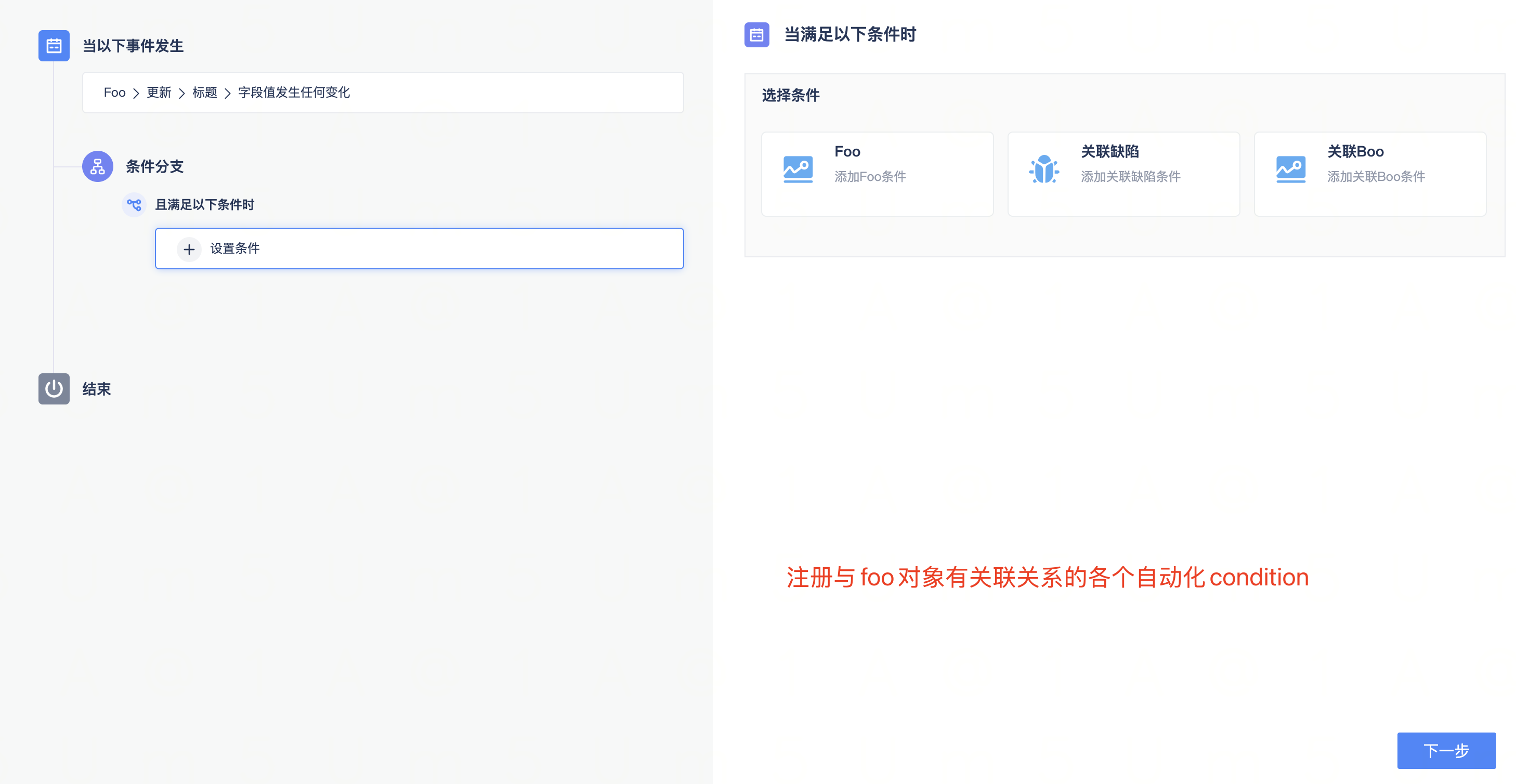Click the calendar icon beside 当满足以下条件时
The width and height of the screenshot is (1516, 784).
pos(756,35)
